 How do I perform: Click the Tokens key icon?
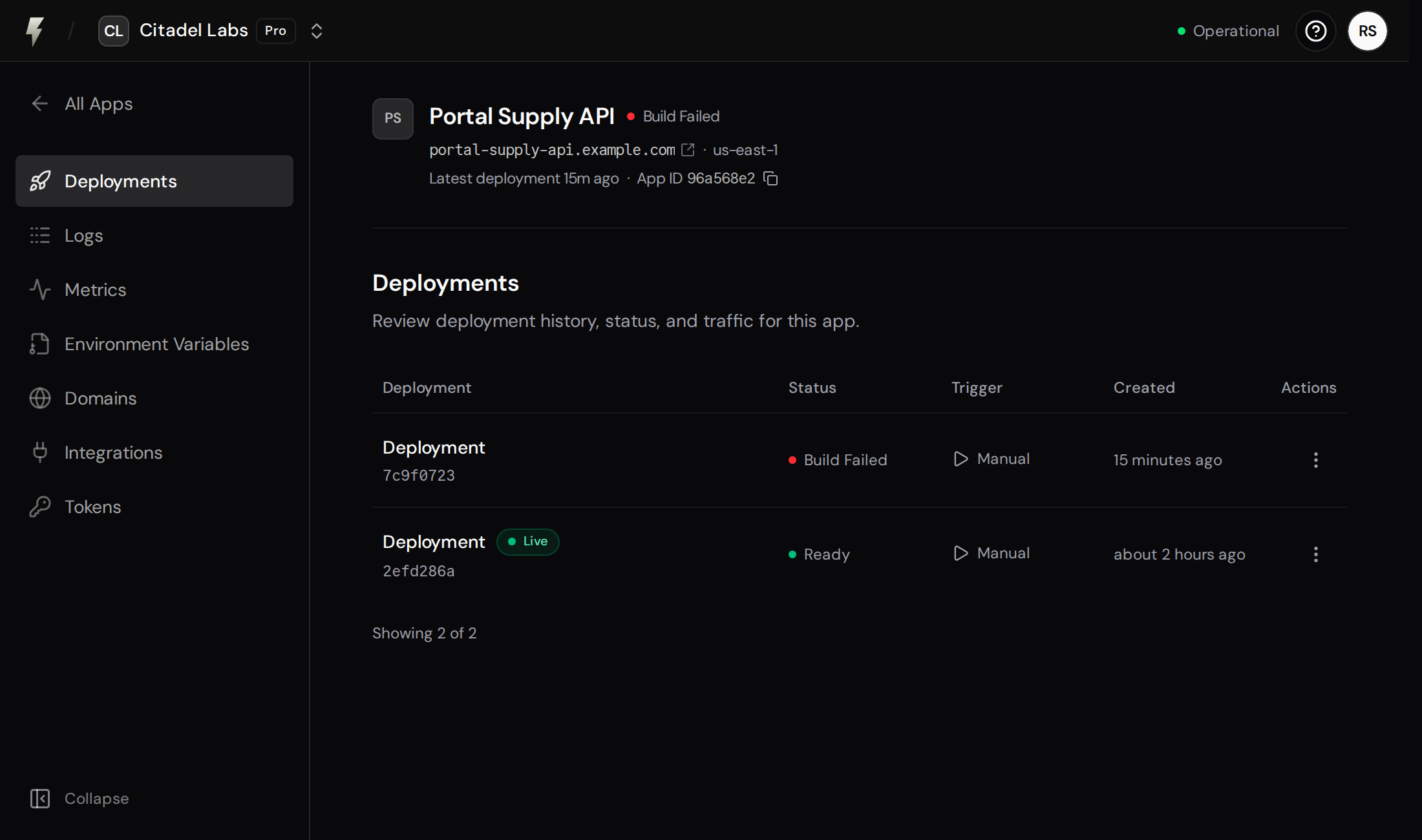40,507
